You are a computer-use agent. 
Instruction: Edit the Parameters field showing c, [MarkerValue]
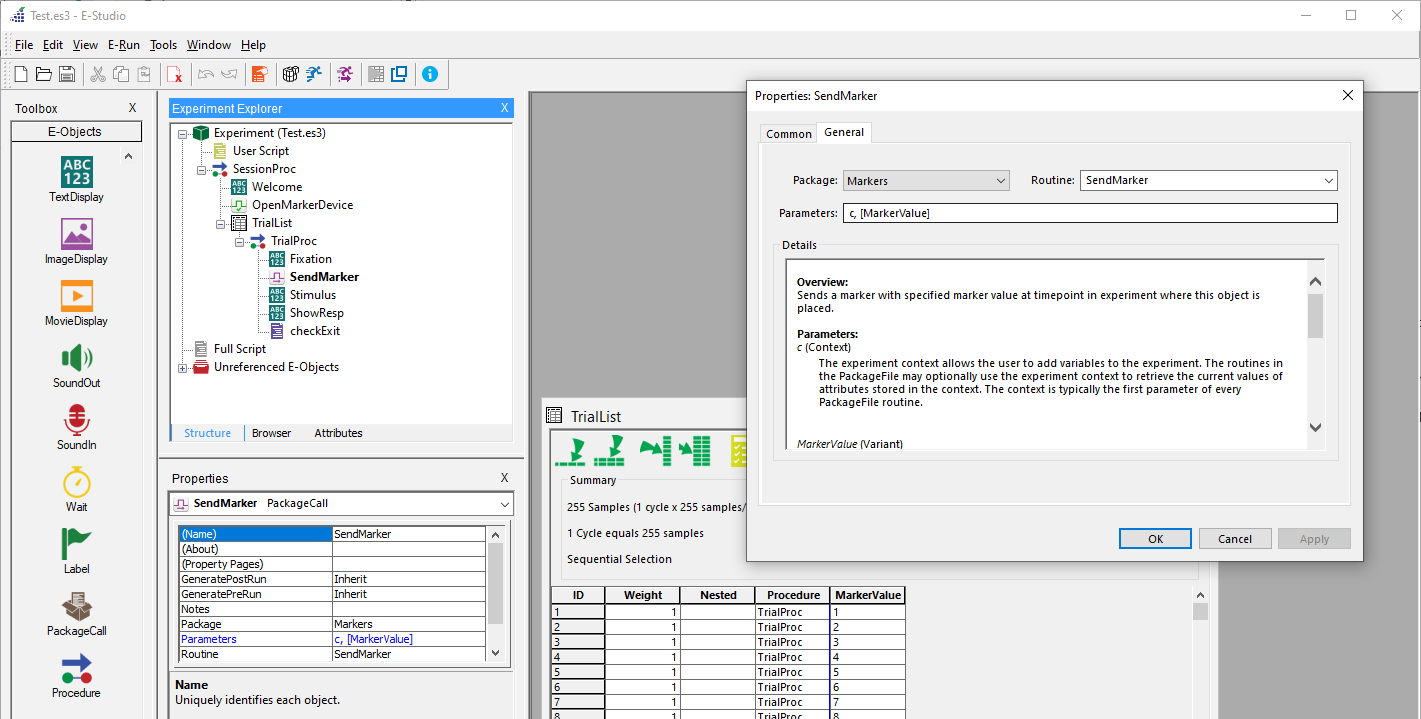point(1090,212)
